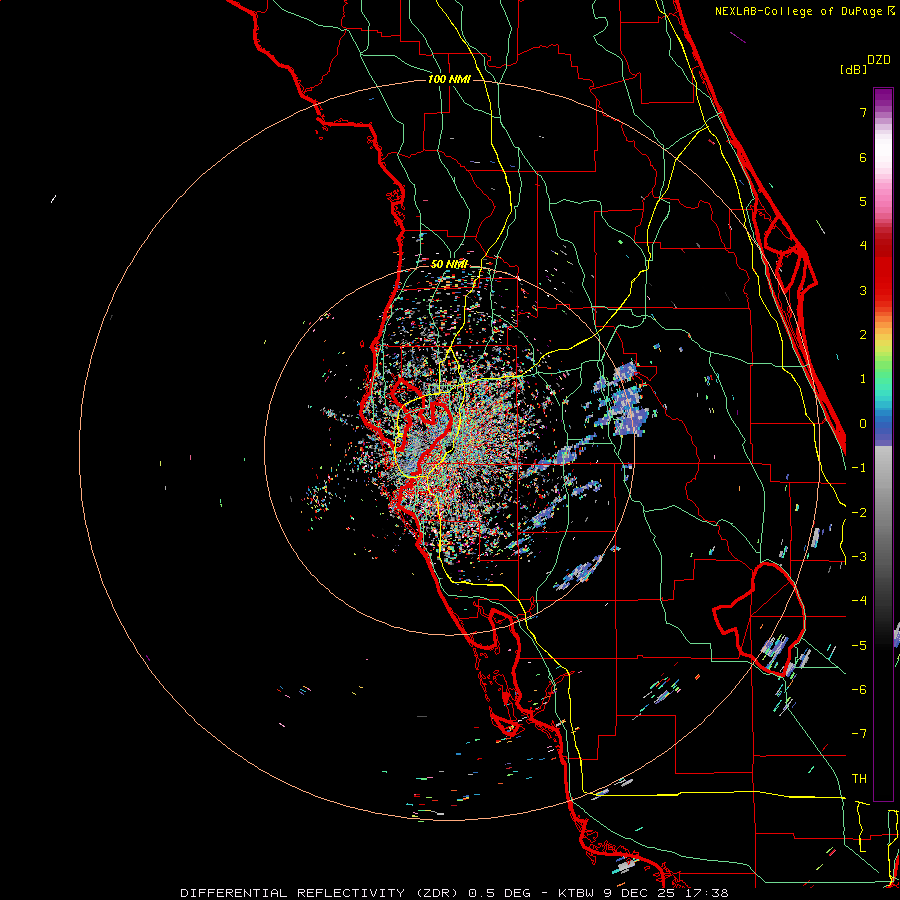Click the 4 value on color scale
The height and width of the screenshot is (900, 900).
863,246
